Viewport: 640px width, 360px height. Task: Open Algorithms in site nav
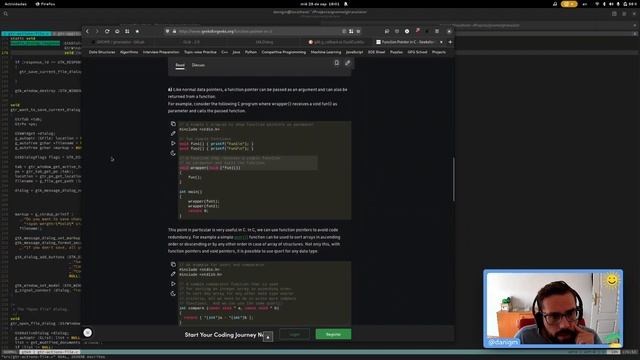(x=129, y=52)
